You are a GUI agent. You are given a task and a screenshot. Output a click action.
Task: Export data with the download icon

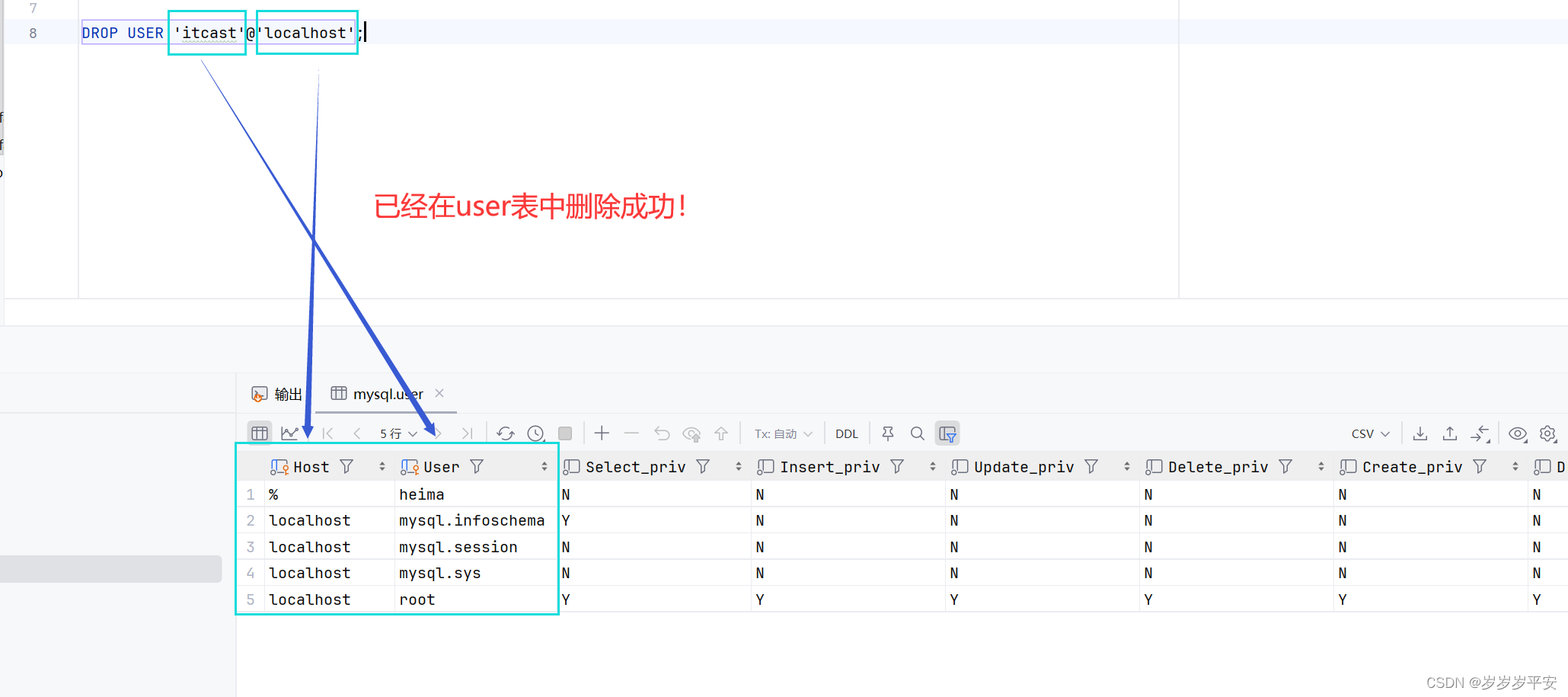pyautogui.click(x=1420, y=433)
